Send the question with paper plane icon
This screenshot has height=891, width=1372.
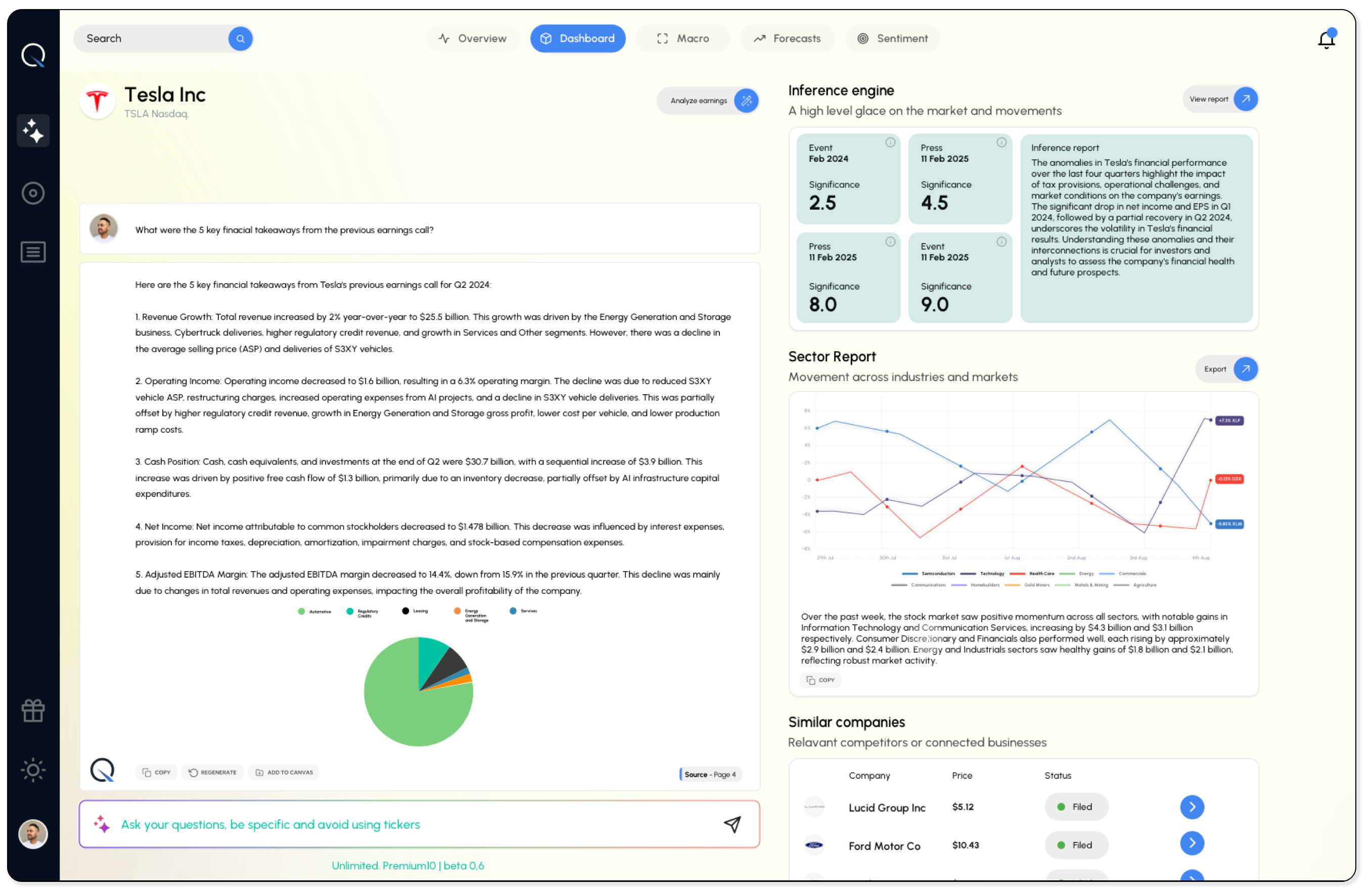click(x=733, y=825)
